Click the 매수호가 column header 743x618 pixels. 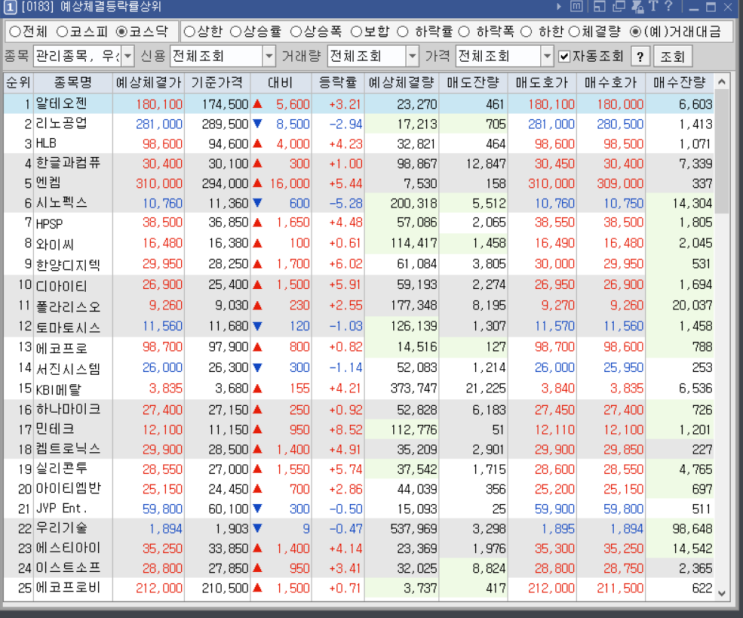pyautogui.click(x=610, y=83)
